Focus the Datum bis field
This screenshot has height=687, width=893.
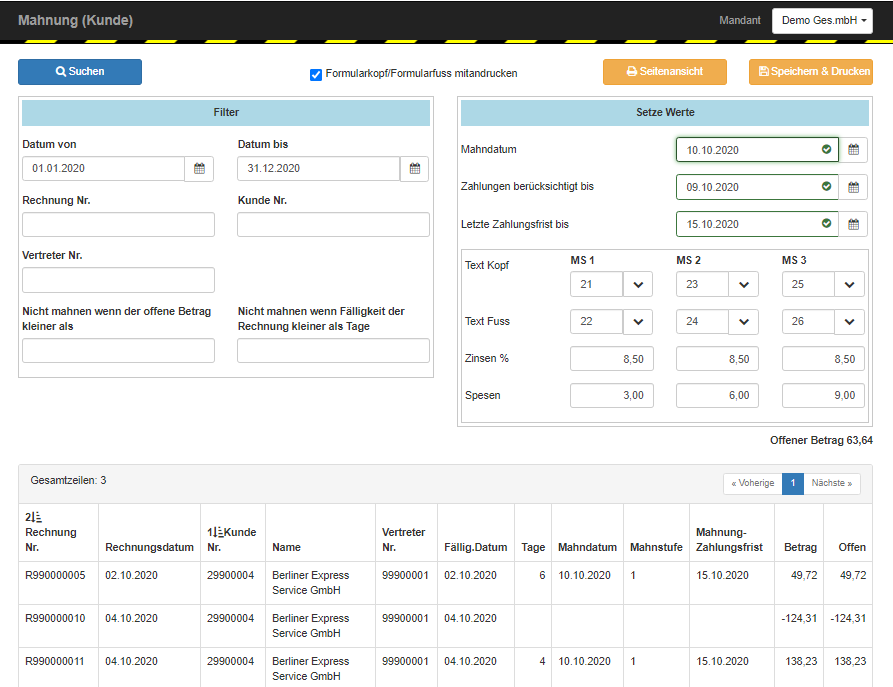point(319,169)
